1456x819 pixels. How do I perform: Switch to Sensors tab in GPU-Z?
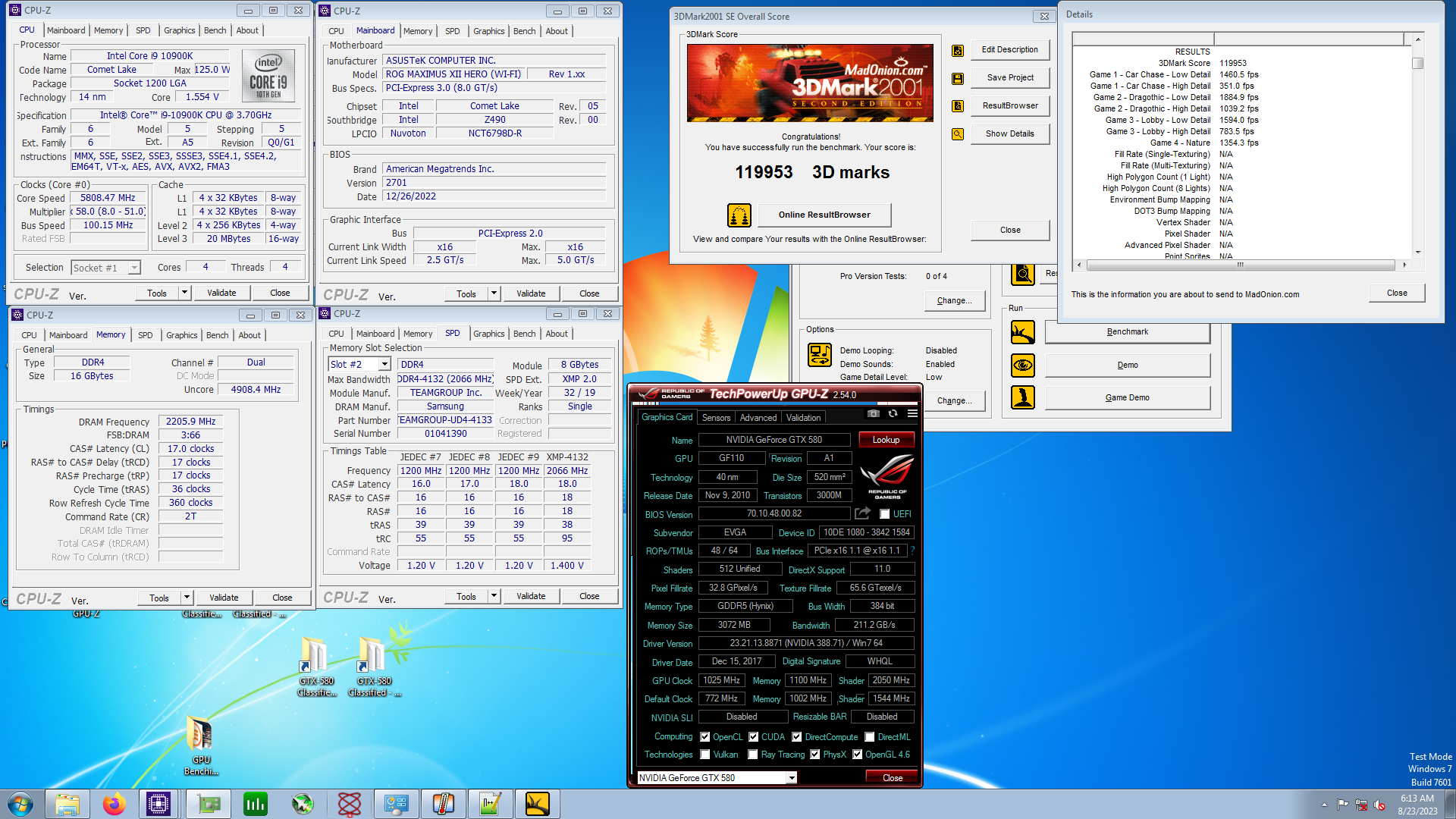717,418
